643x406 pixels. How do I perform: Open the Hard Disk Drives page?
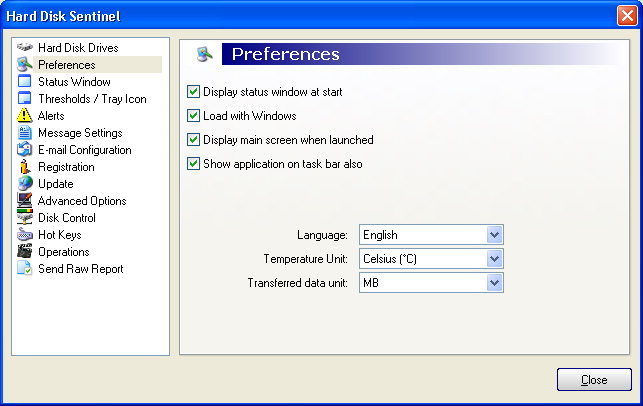click(78, 48)
